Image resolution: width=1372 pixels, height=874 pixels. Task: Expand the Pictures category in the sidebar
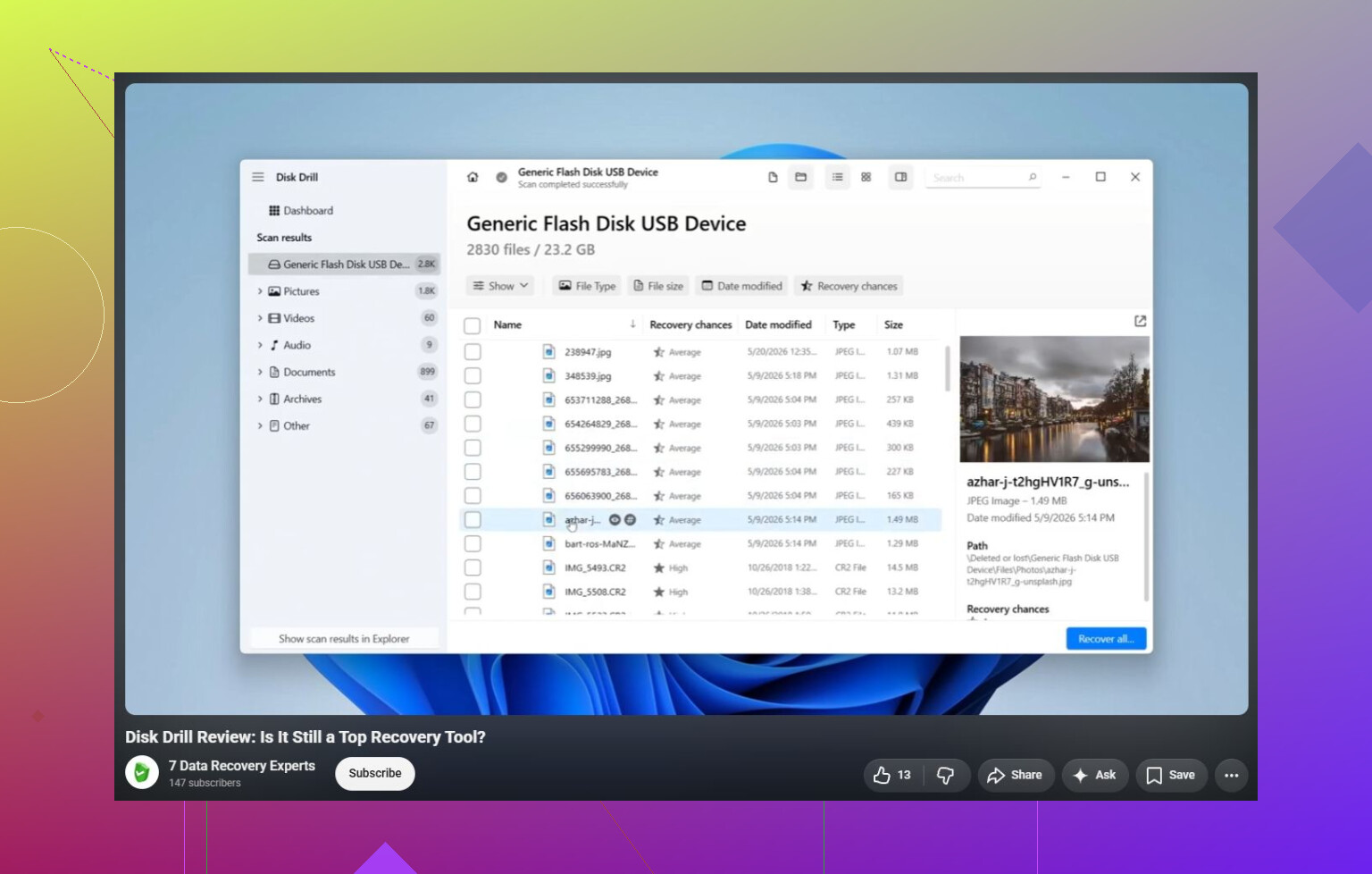pos(260,291)
